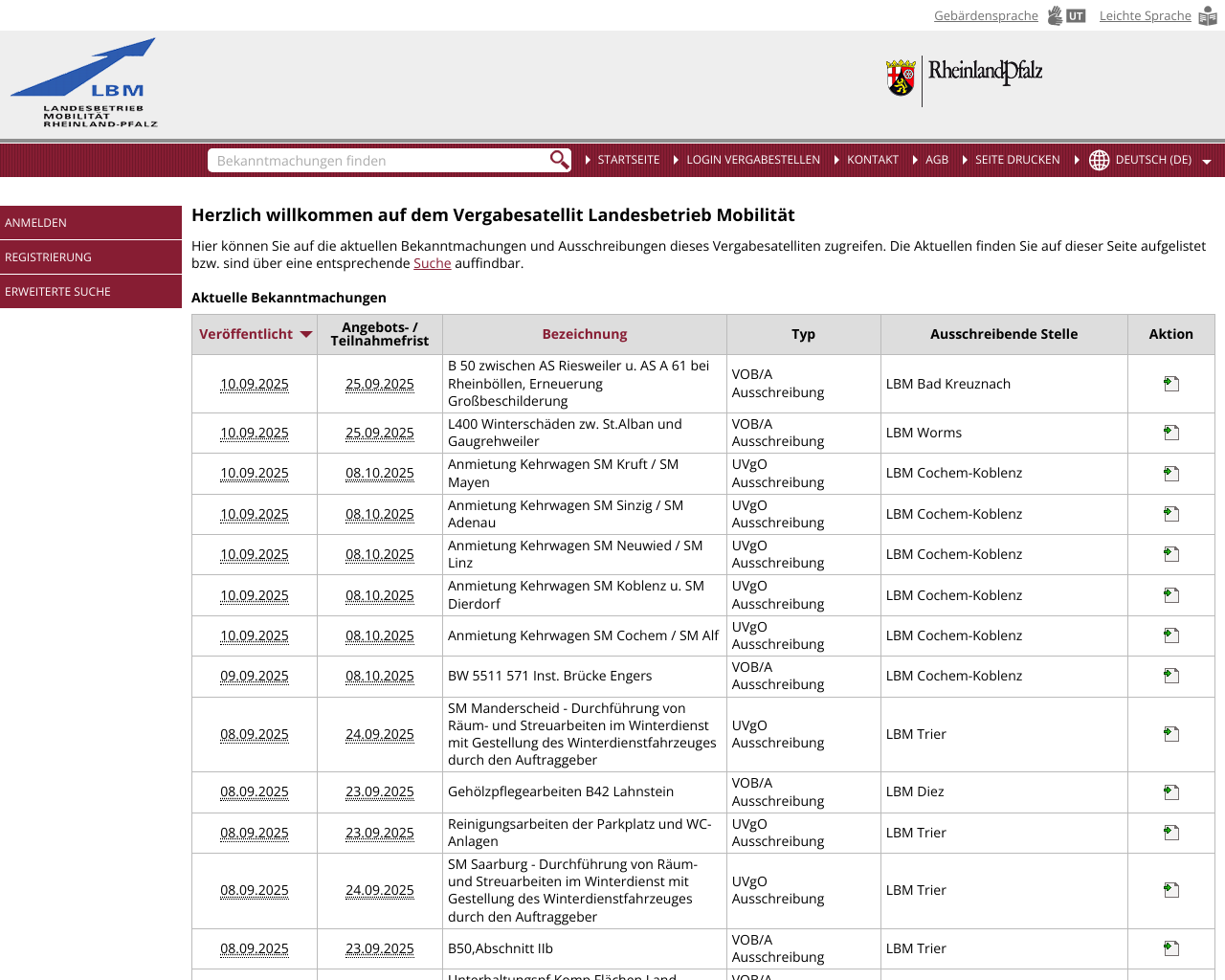This screenshot has height=980, width=1225.
Task: Open action icon for Gehölzpflegearbeiten B42 row
Action: pos(1171,792)
